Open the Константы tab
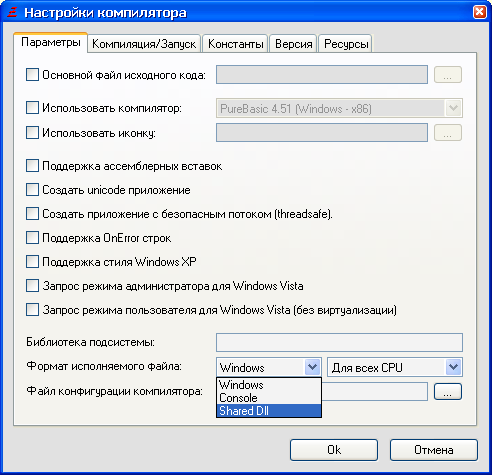This screenshot has width=492, height=475. pyautogui.click(x=235, y=44)
